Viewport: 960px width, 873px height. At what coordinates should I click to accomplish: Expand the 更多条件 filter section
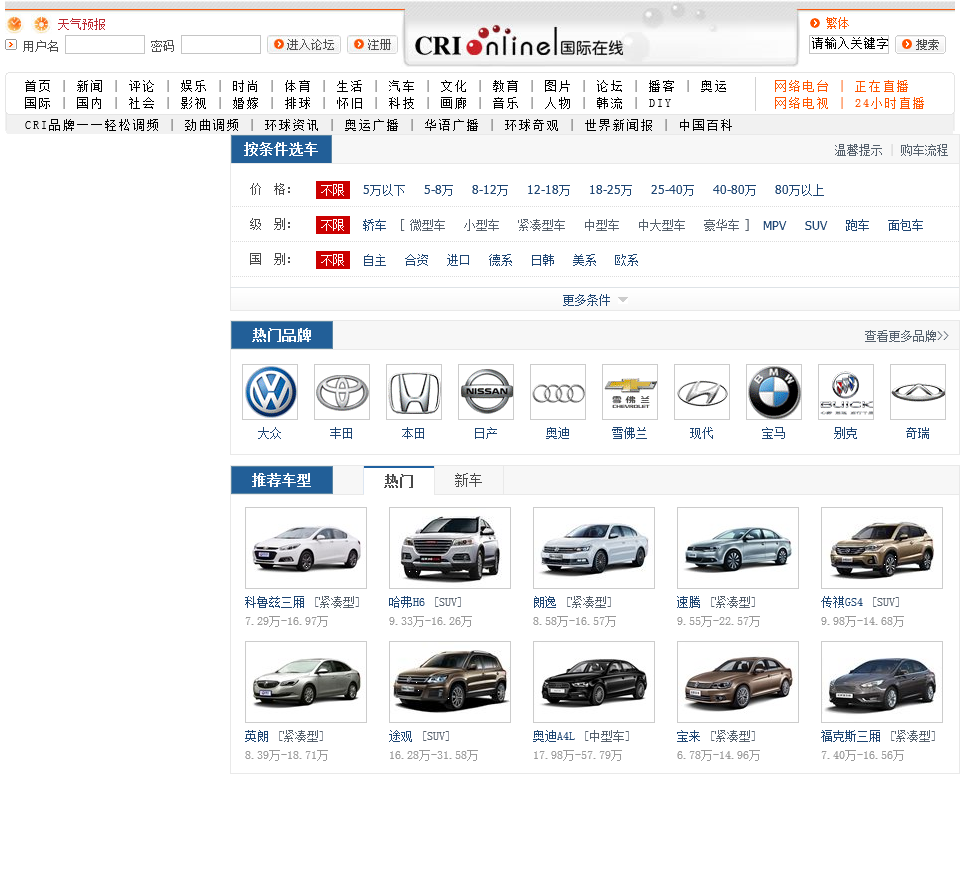[594, 300]
